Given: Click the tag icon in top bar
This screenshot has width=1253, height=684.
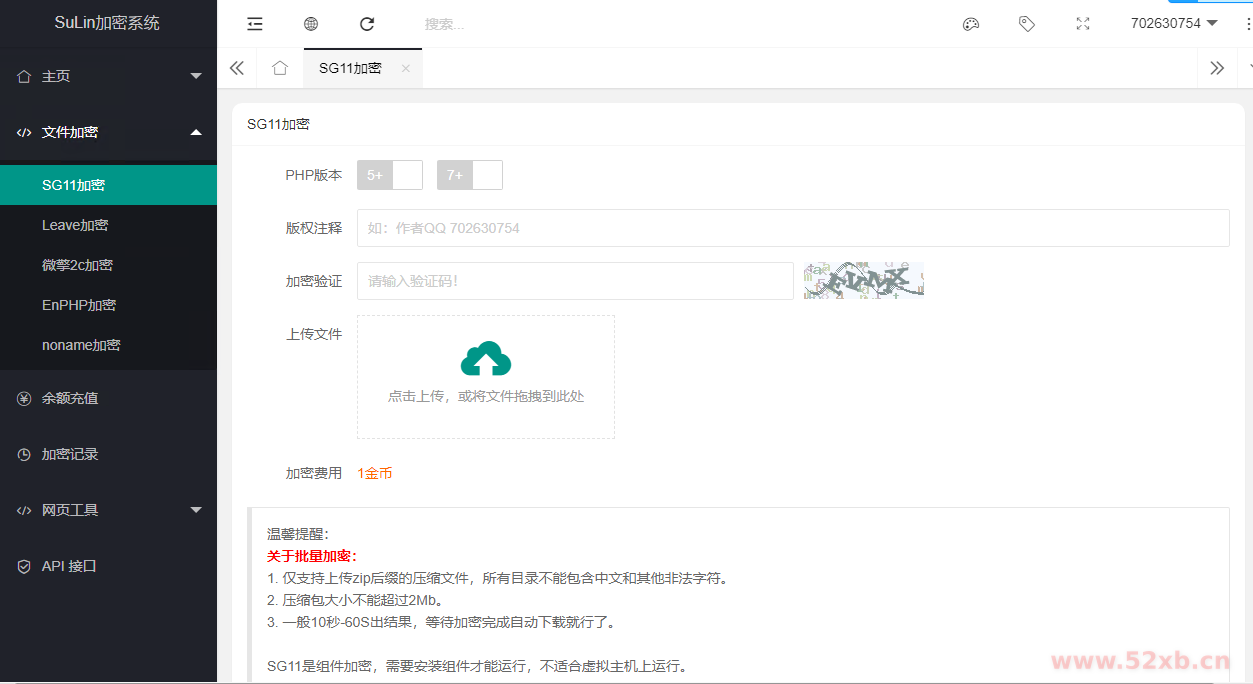Looking at the screenshot, I should [x=1026, y=24].
